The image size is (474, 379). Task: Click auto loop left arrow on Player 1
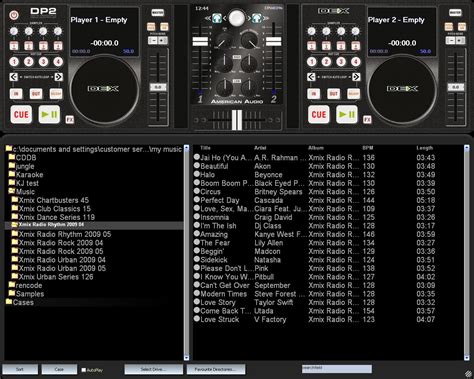pos(13,77)
